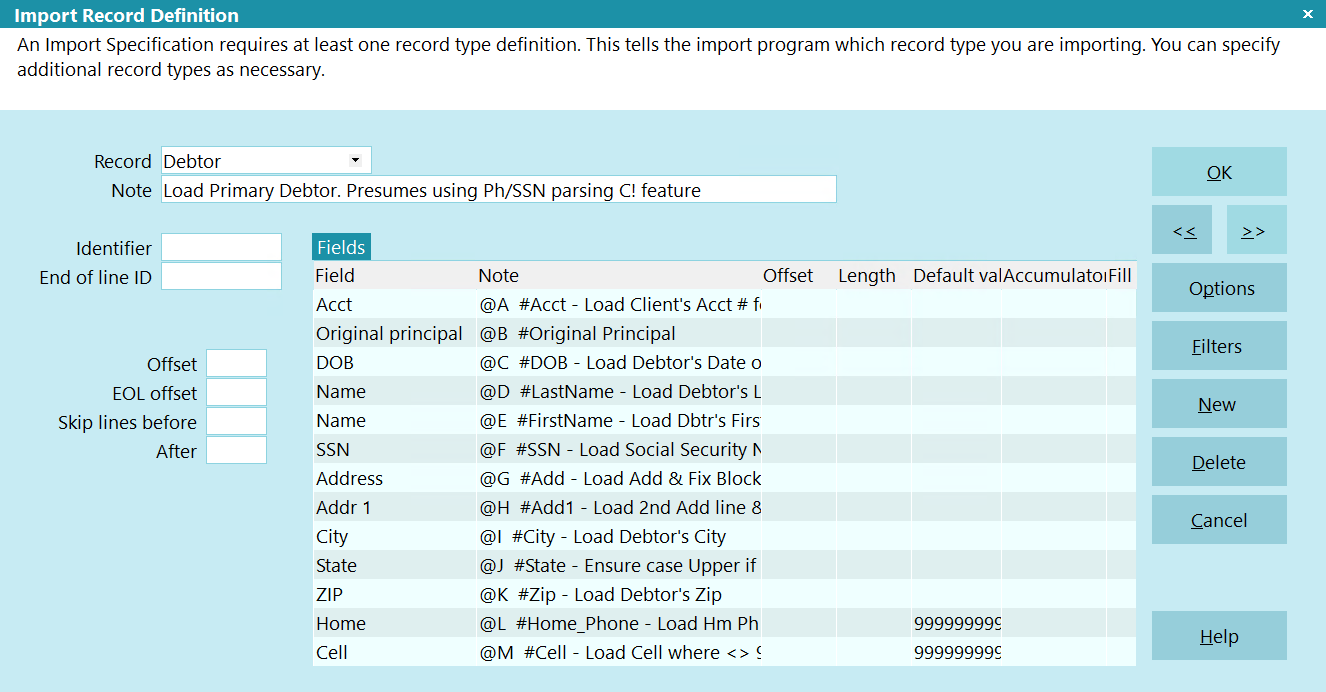Select the Fields tab

pyautogui.click(x=341, y=247)
